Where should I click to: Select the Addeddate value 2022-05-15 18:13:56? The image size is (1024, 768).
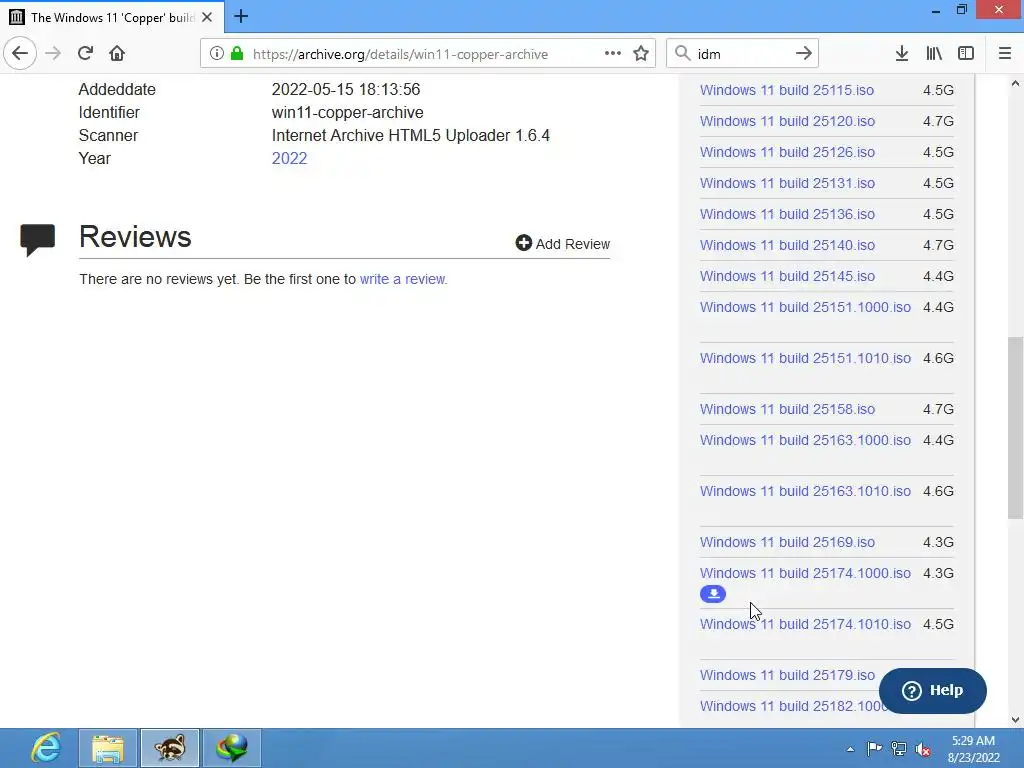[345, 89]
